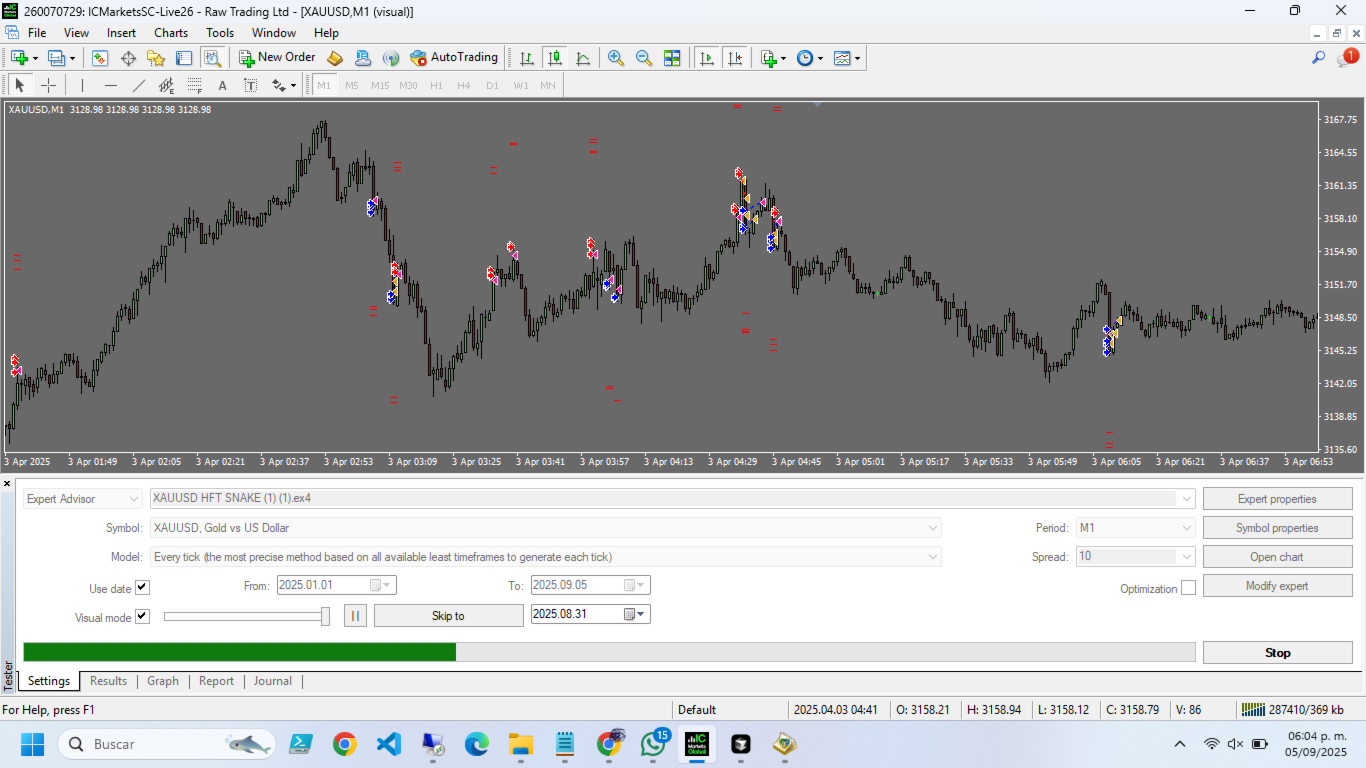1366x768 pixels.
Task: Click the Symbol properties button
Action: 1277,527
